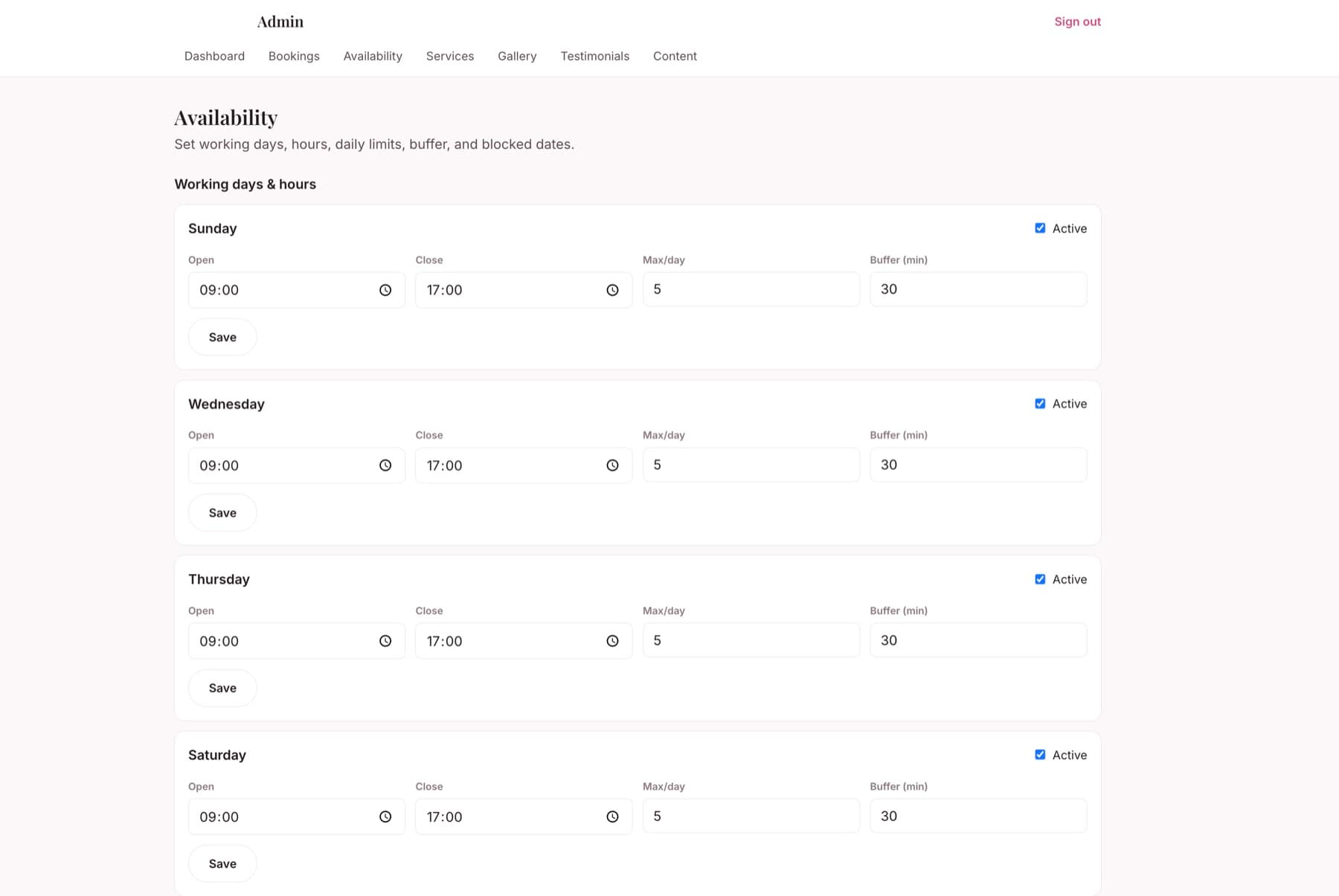Open the clock icon in Saturday's Open field
Viewport: 1339px width, 896px height.
click(385, 816)
